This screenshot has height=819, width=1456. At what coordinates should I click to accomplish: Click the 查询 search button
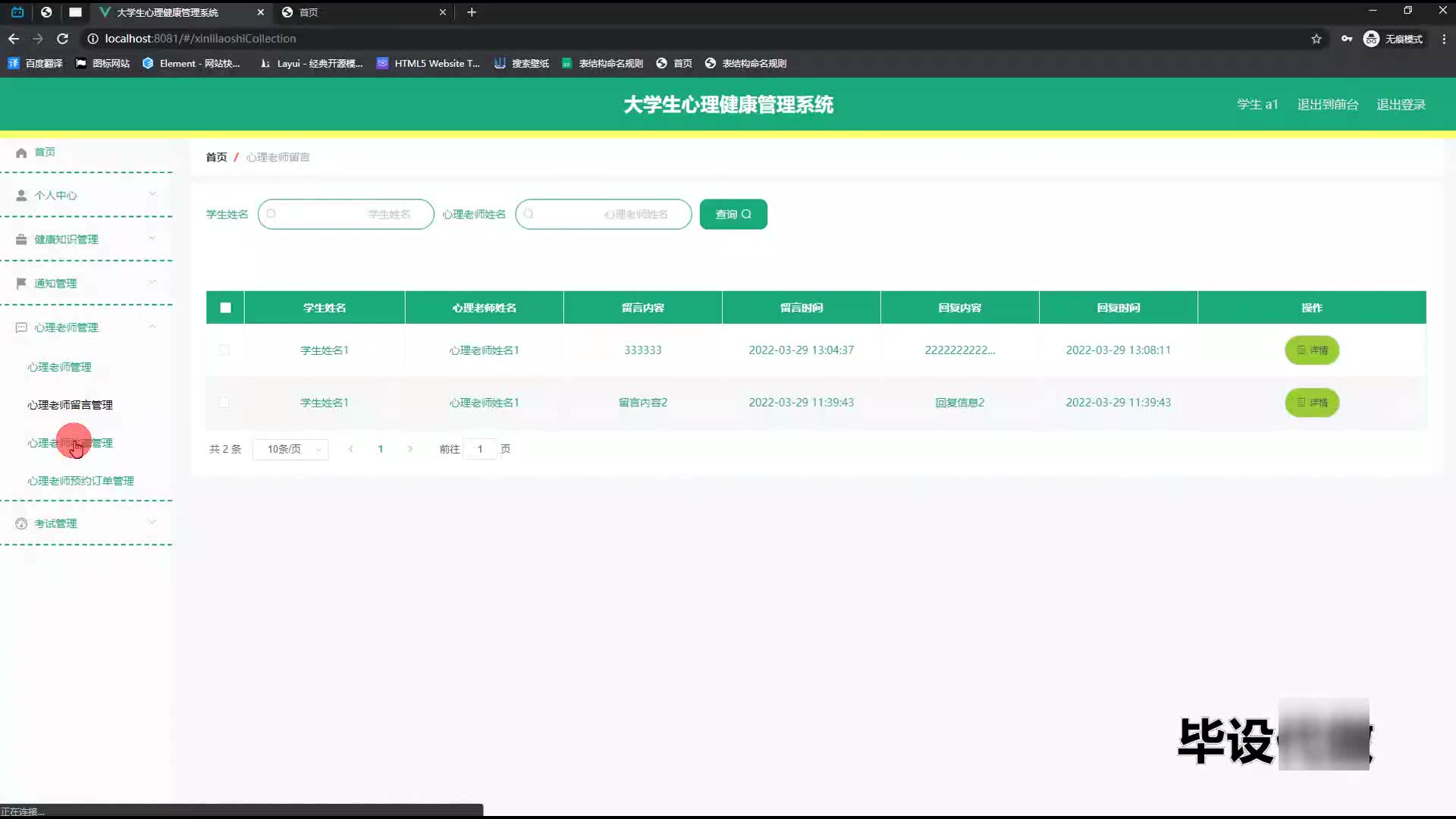pyautogui.click(x=733, y=215)
